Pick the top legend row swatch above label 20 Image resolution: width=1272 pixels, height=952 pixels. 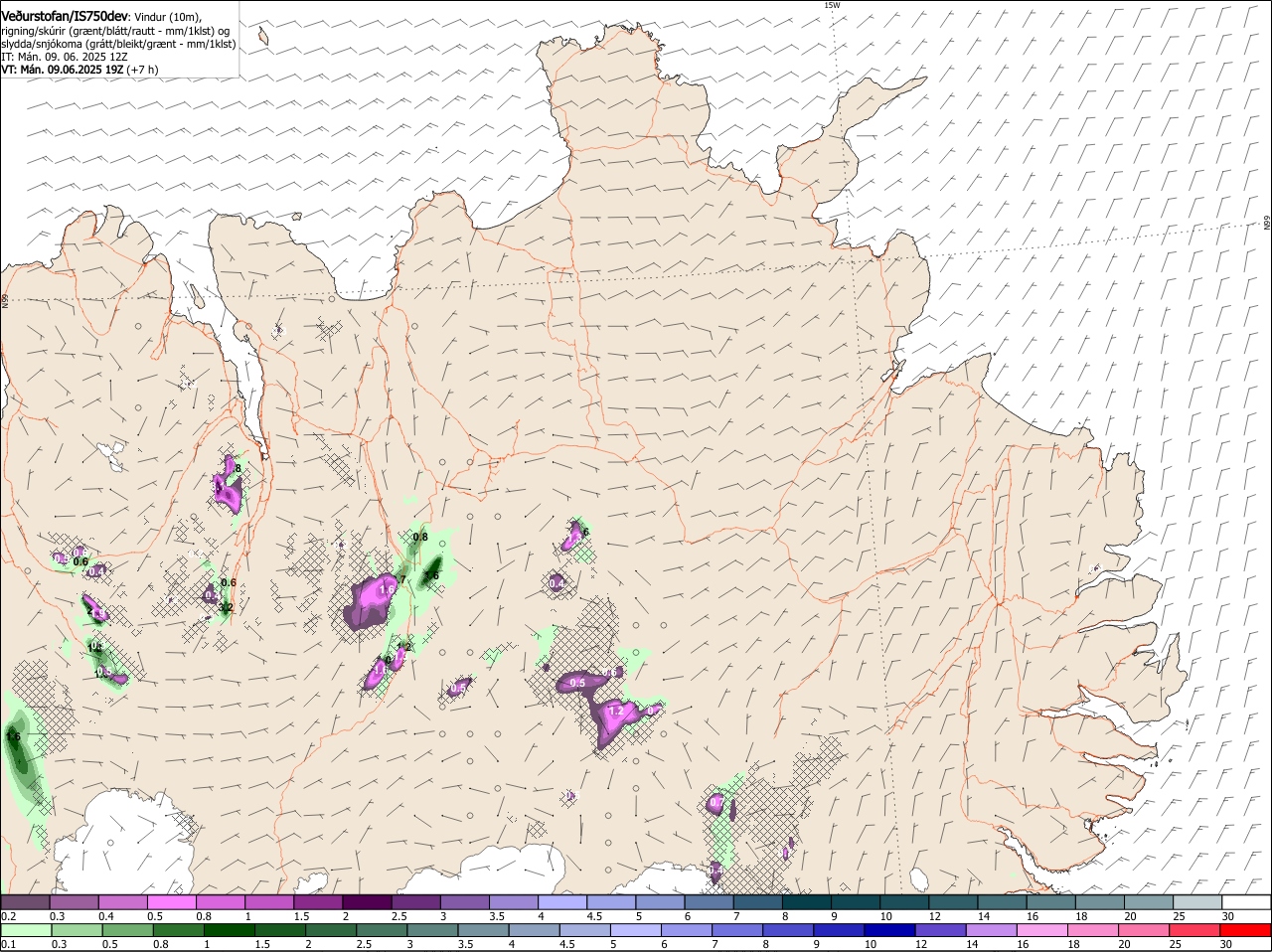click(1149, 902)
